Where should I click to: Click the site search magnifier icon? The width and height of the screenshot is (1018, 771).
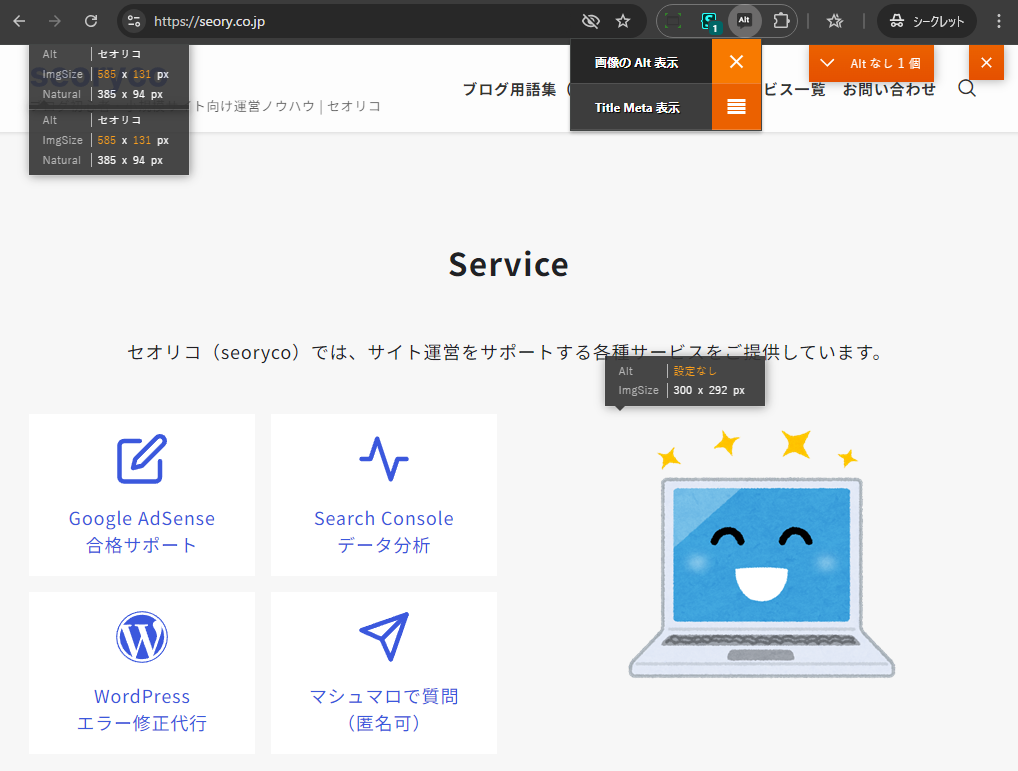click(967, 88)
